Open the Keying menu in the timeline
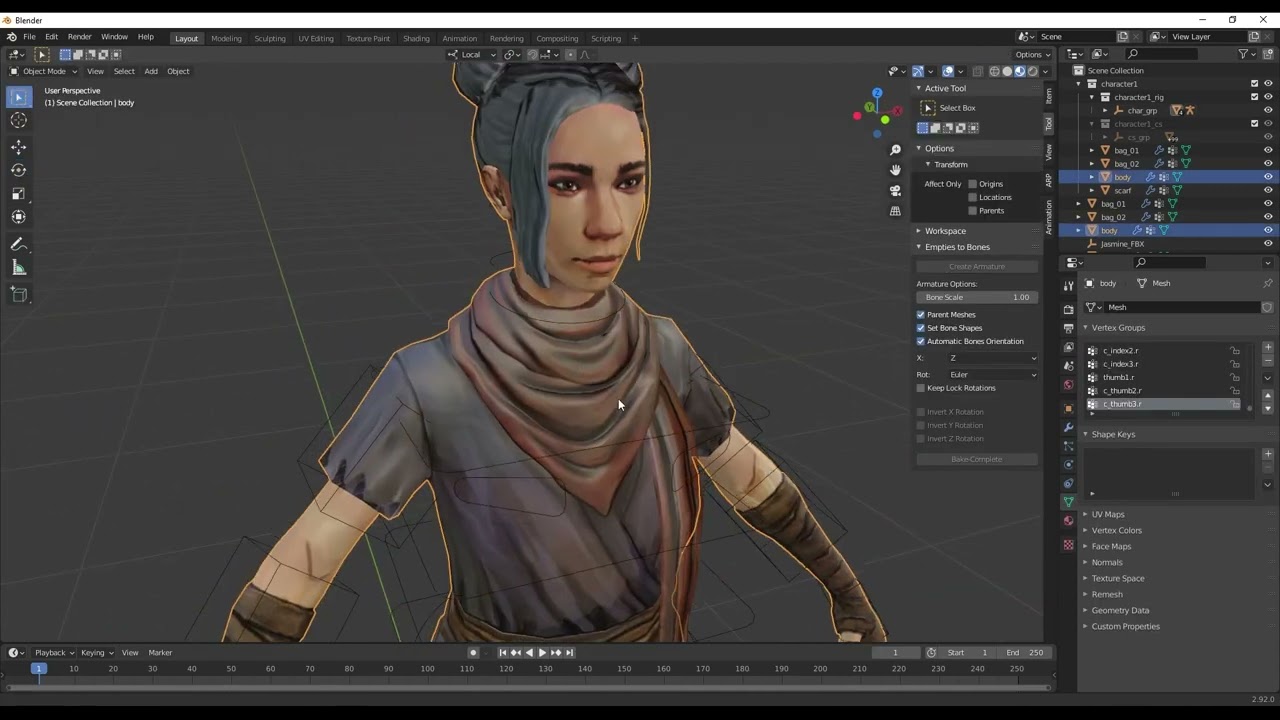Image resolution: width=1280 pixels, height=720 pixels. coord(95,653)
